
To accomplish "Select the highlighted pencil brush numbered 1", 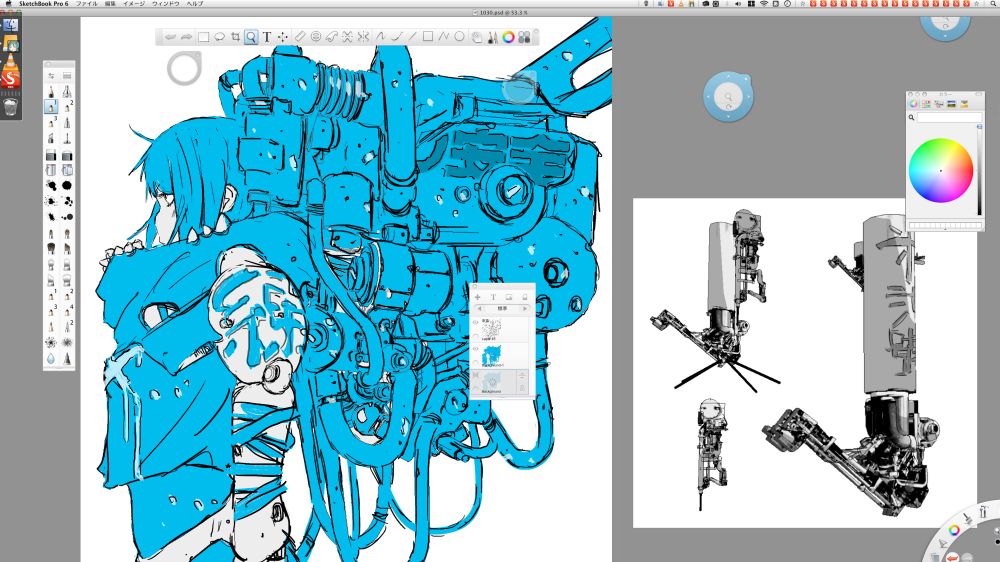I will (x=51, y=107).
